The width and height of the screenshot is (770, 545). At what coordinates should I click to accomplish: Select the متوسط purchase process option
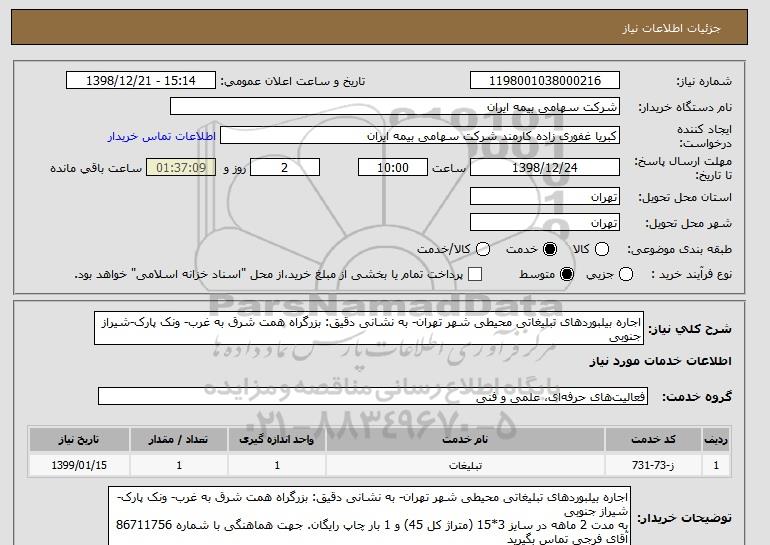pos(567,274)
